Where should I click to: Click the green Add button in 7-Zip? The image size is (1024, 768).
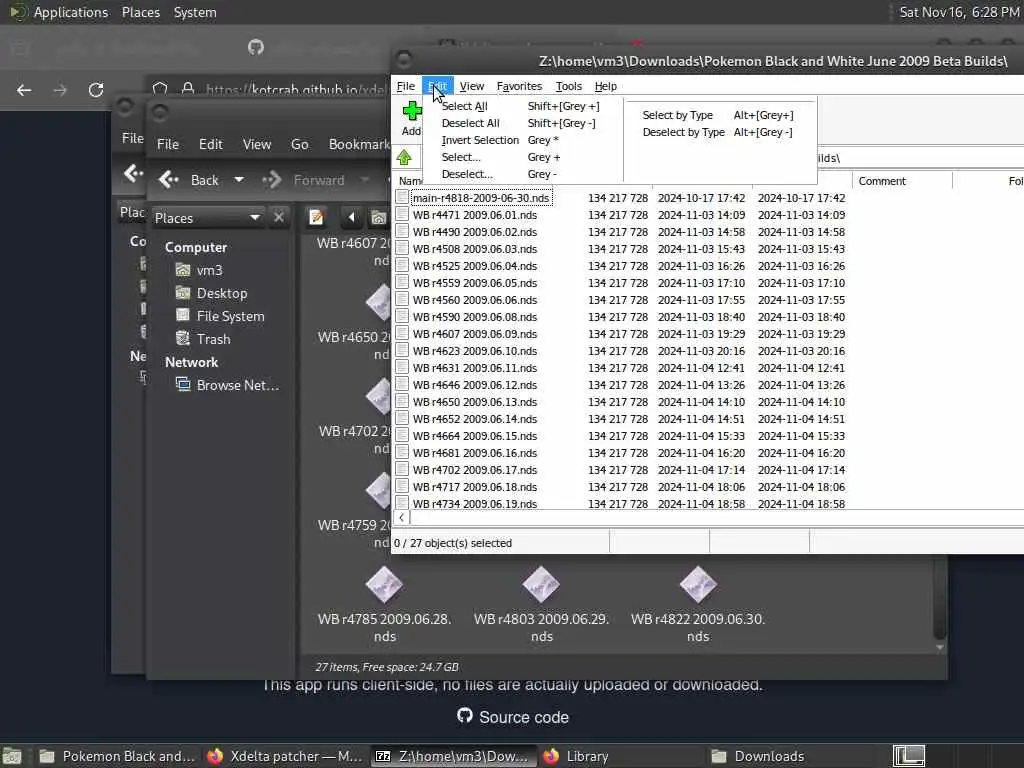click(x=411, y=118)
